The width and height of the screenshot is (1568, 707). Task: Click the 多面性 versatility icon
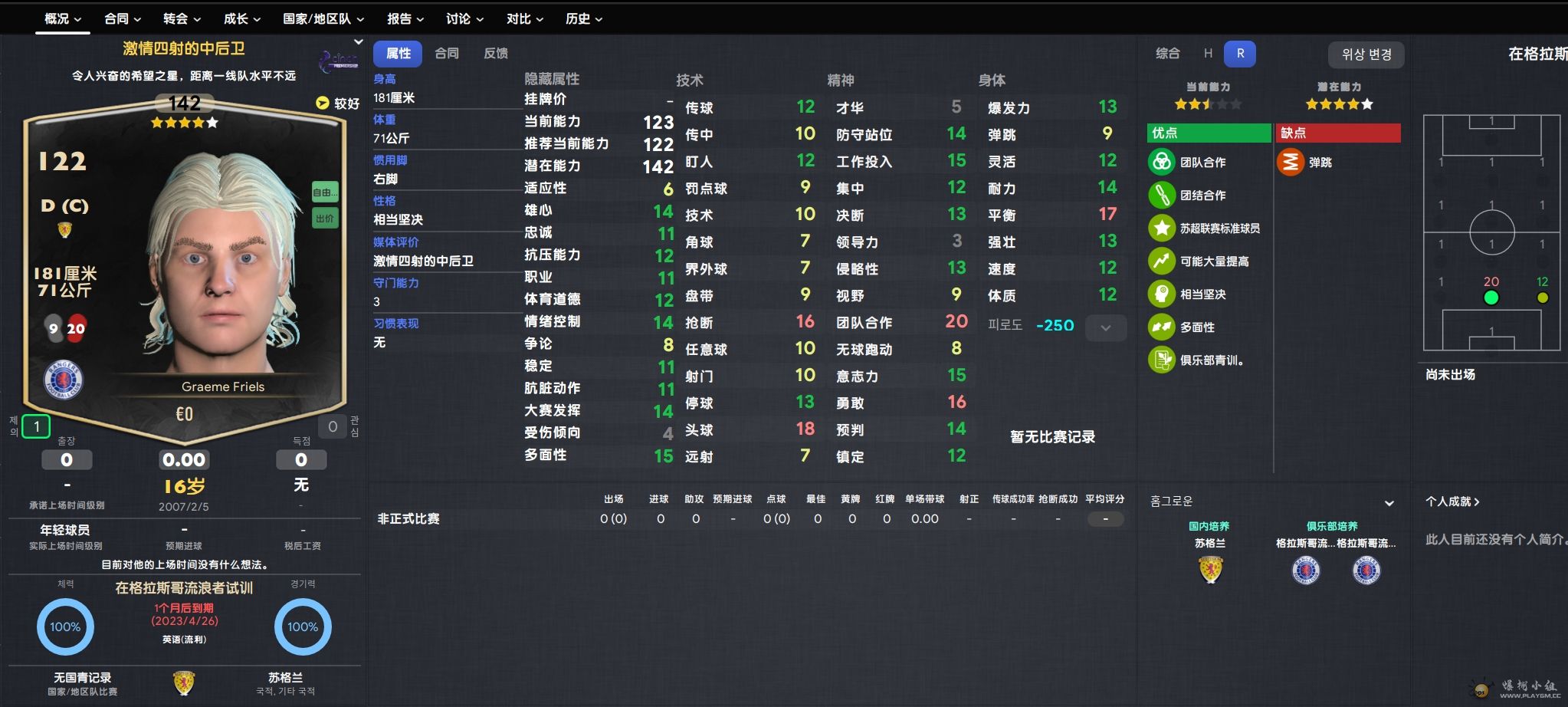pyautogui.click(x=1162, y=327)
